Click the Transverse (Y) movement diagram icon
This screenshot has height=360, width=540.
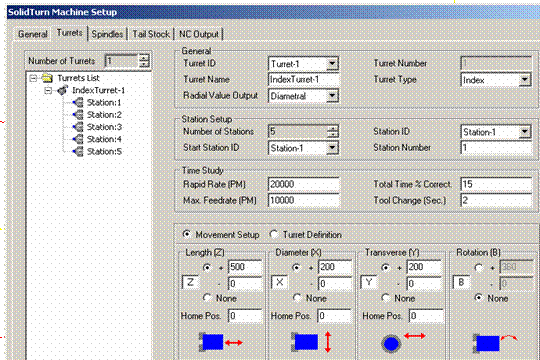pos(403,341)
